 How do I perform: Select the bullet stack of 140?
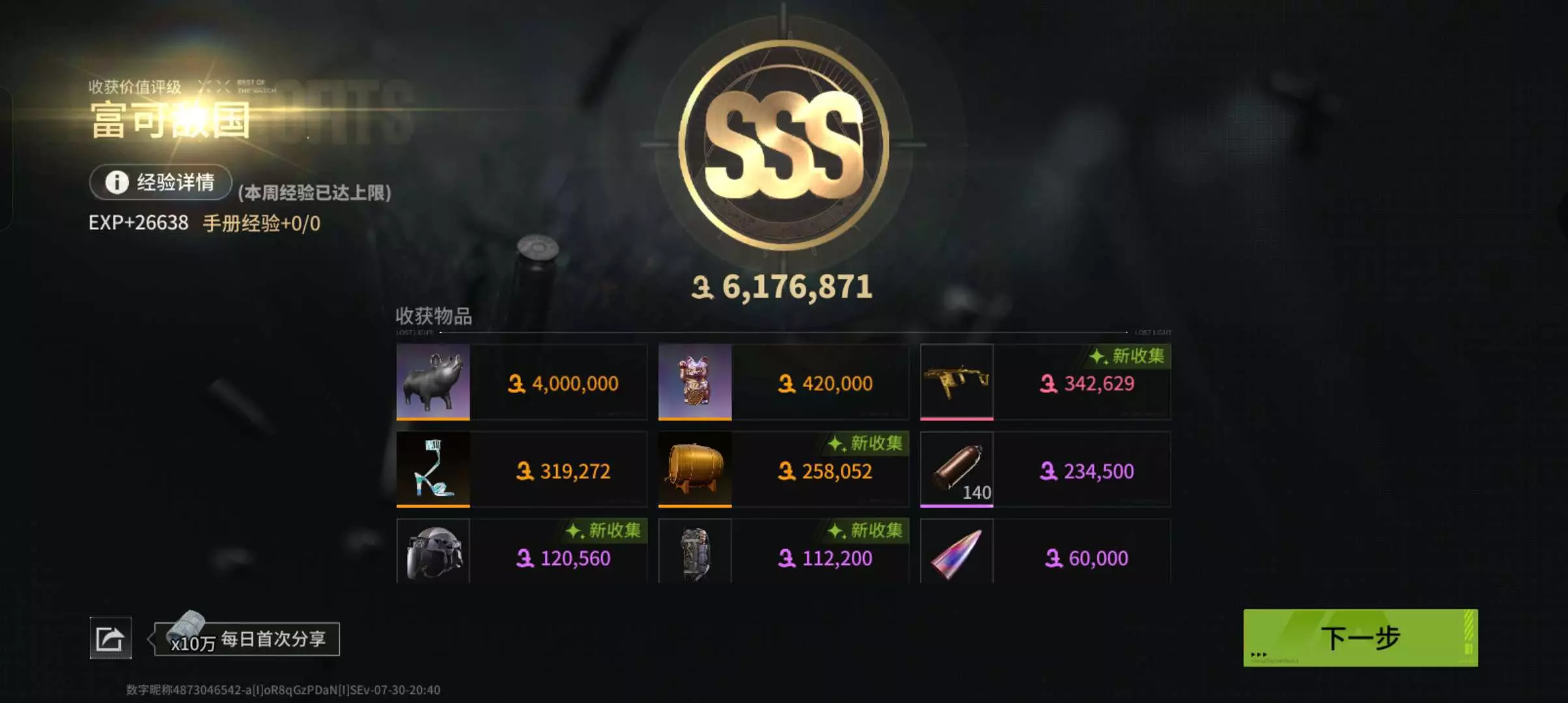coord(957,469)
